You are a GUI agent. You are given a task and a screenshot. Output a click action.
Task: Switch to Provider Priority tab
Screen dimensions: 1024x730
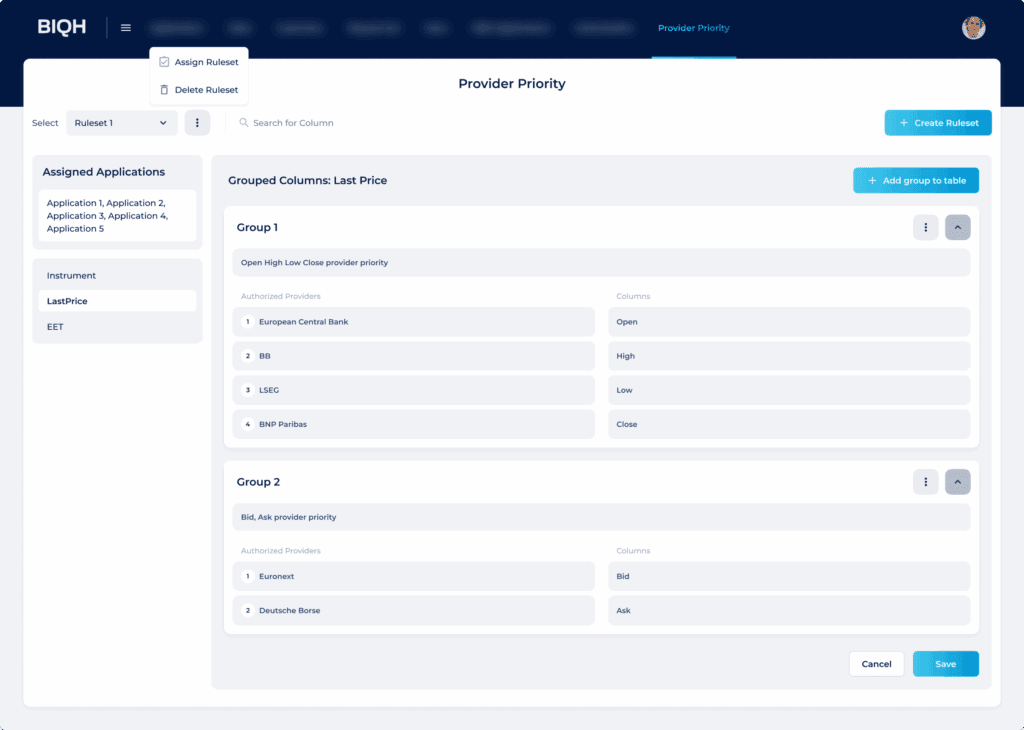[x=693, y=28]
